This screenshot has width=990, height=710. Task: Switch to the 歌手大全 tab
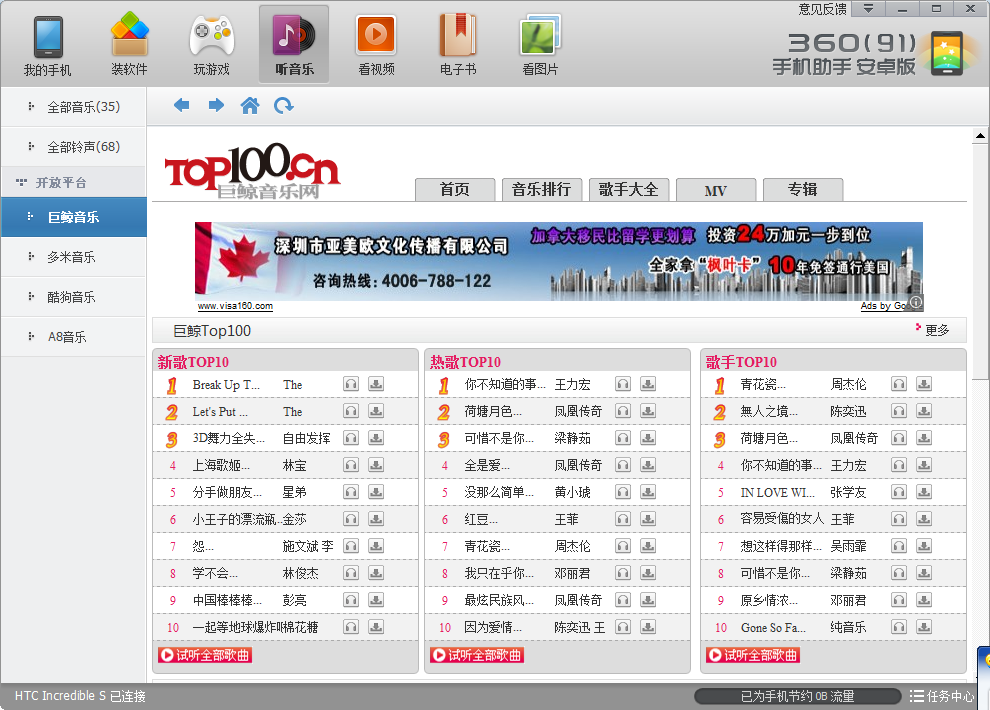tap(628, 189)
